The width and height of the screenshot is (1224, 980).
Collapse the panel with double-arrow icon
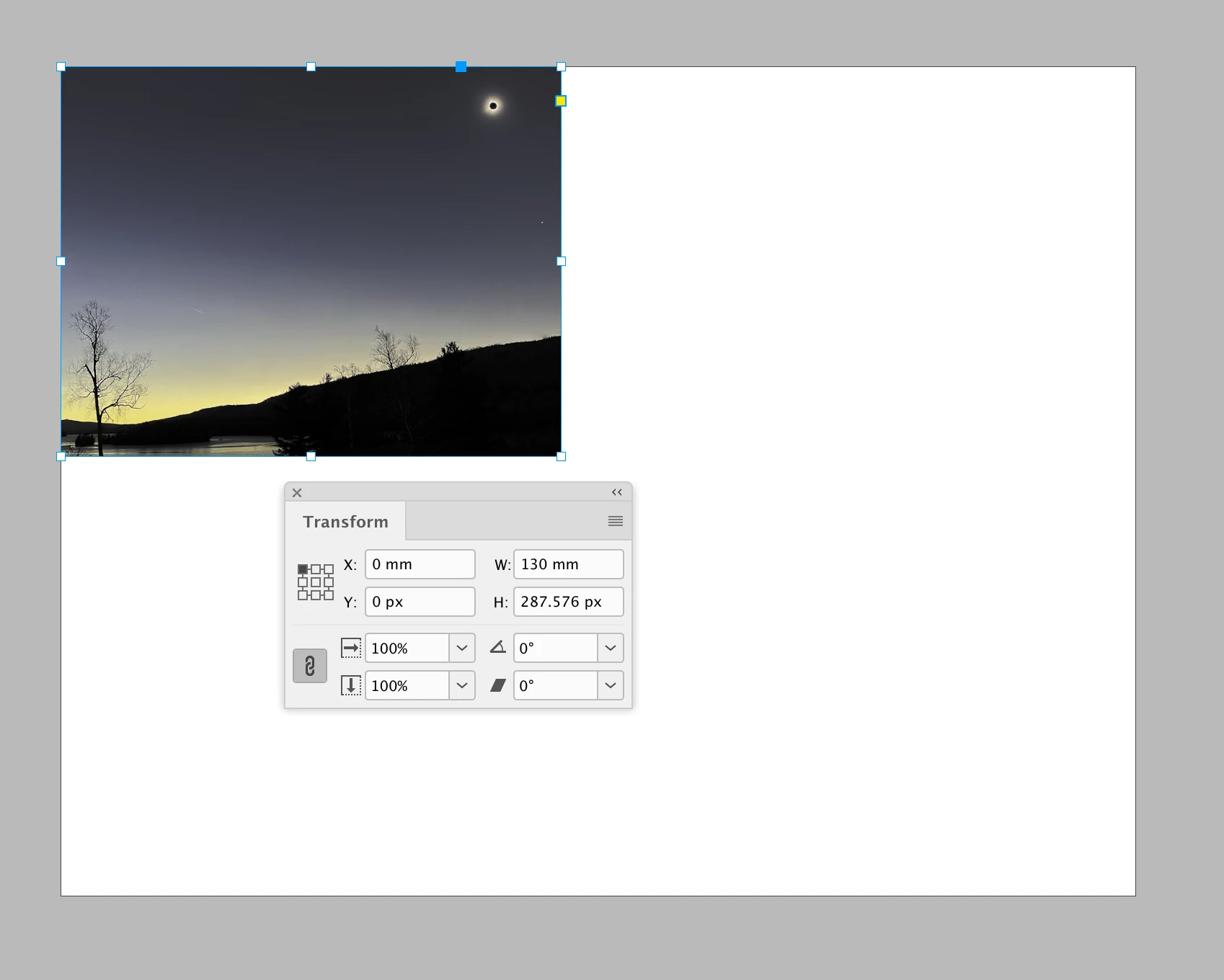[x=617, y=492]
